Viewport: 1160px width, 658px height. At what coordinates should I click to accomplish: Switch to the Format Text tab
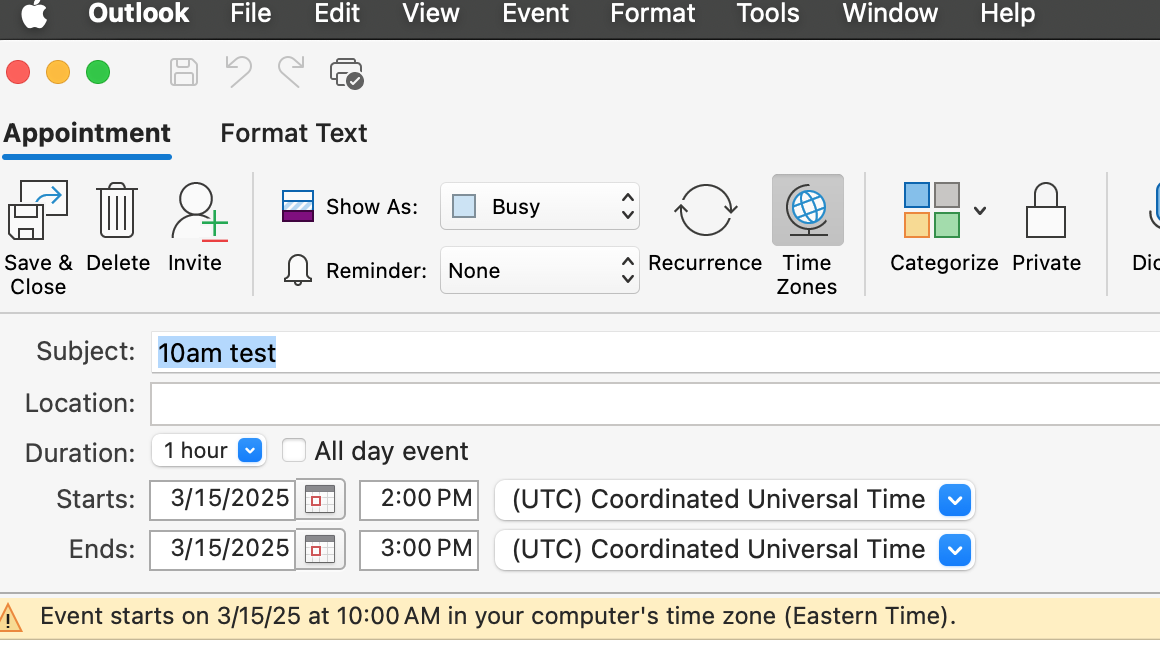pos(294,133)
